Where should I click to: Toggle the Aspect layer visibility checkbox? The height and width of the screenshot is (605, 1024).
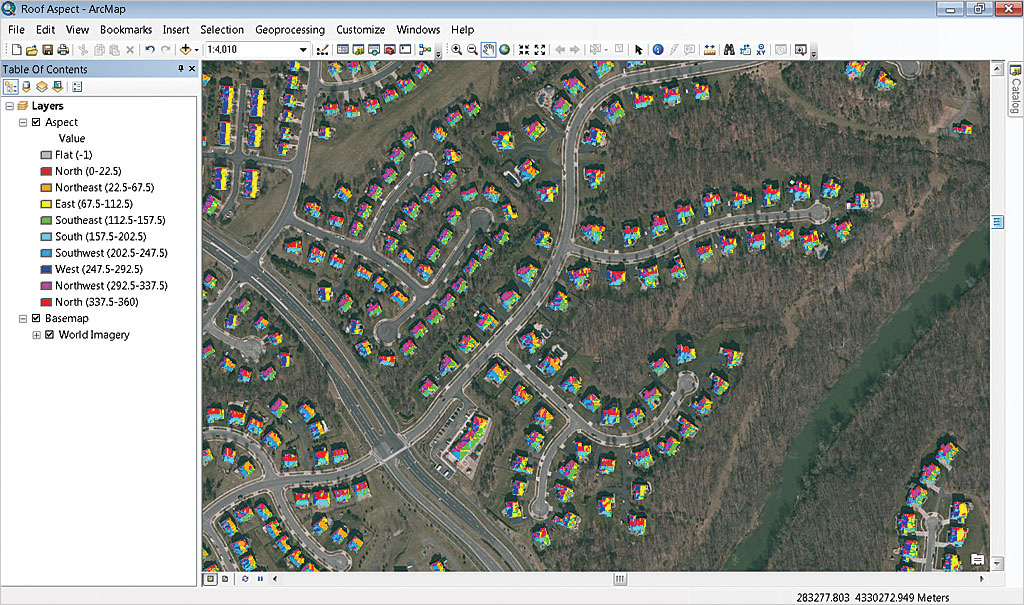pos(36,122)
